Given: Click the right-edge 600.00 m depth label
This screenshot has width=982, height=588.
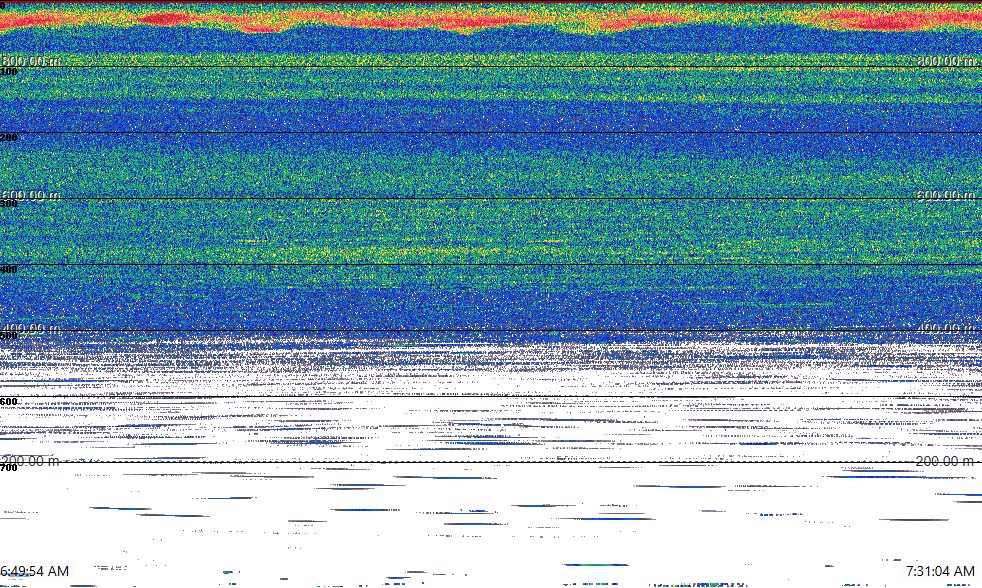Looking at the screenshot, I should coord(944,195).
